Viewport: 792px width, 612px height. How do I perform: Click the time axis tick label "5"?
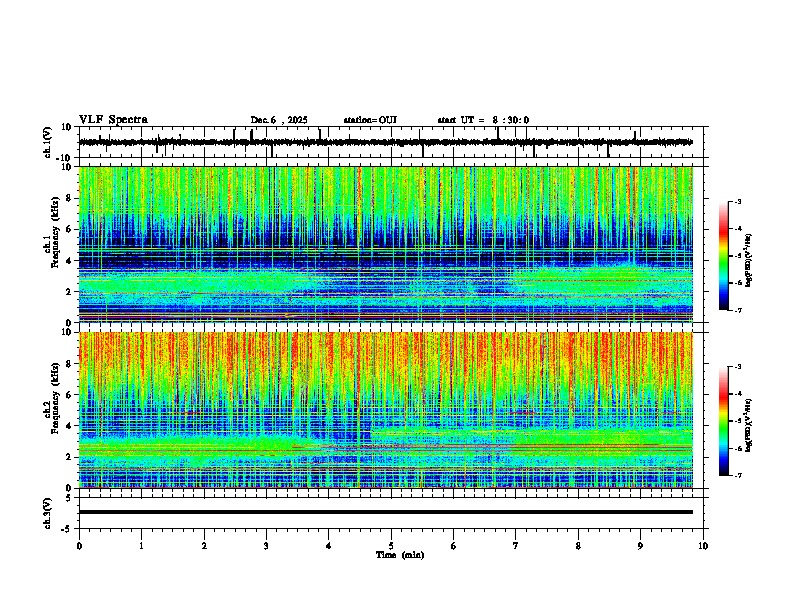pyautogui.click(x=391, y=546)
